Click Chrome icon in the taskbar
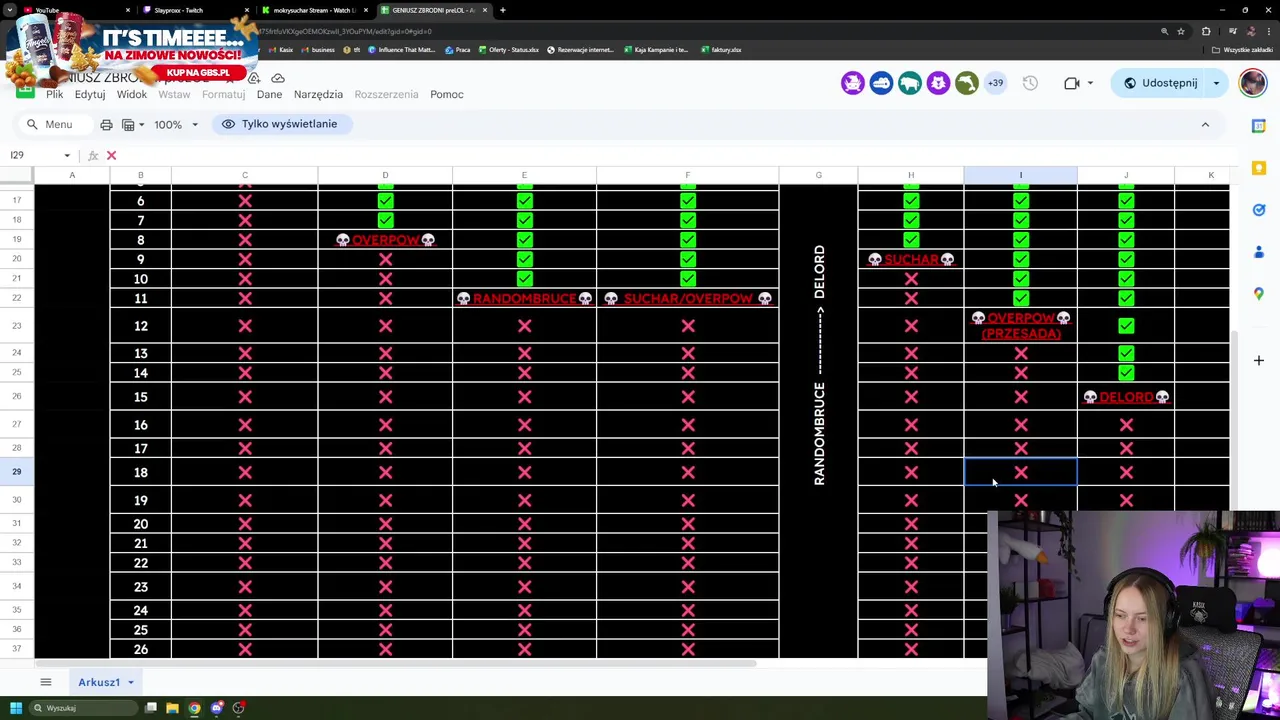The width and height of the screenshot is (1280, 720). (194, 708)
